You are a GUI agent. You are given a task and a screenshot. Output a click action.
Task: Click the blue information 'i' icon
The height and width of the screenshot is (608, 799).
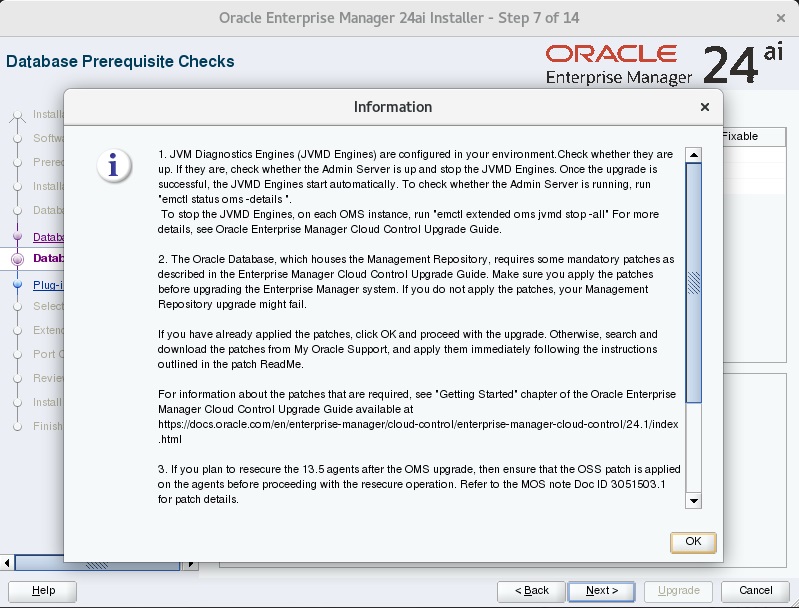click(x=114, y=166)
